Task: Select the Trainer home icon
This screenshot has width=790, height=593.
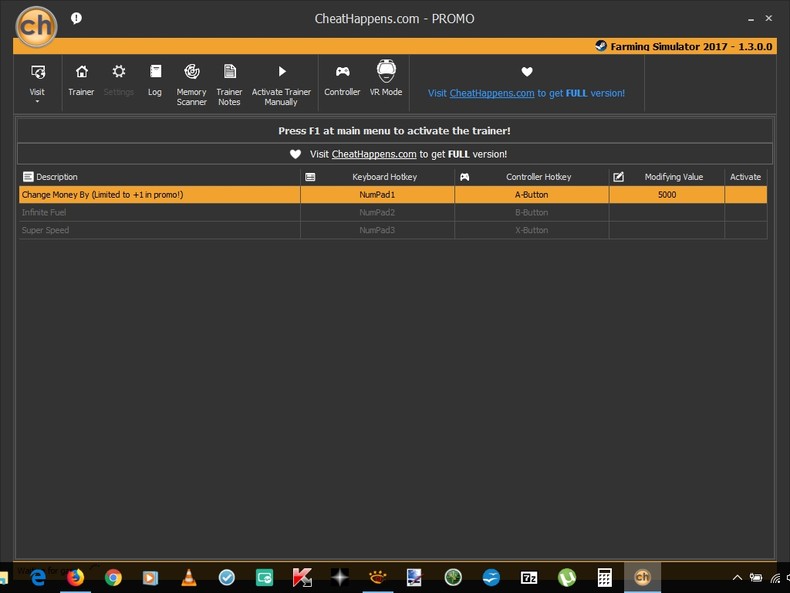Action: point(81,72)
